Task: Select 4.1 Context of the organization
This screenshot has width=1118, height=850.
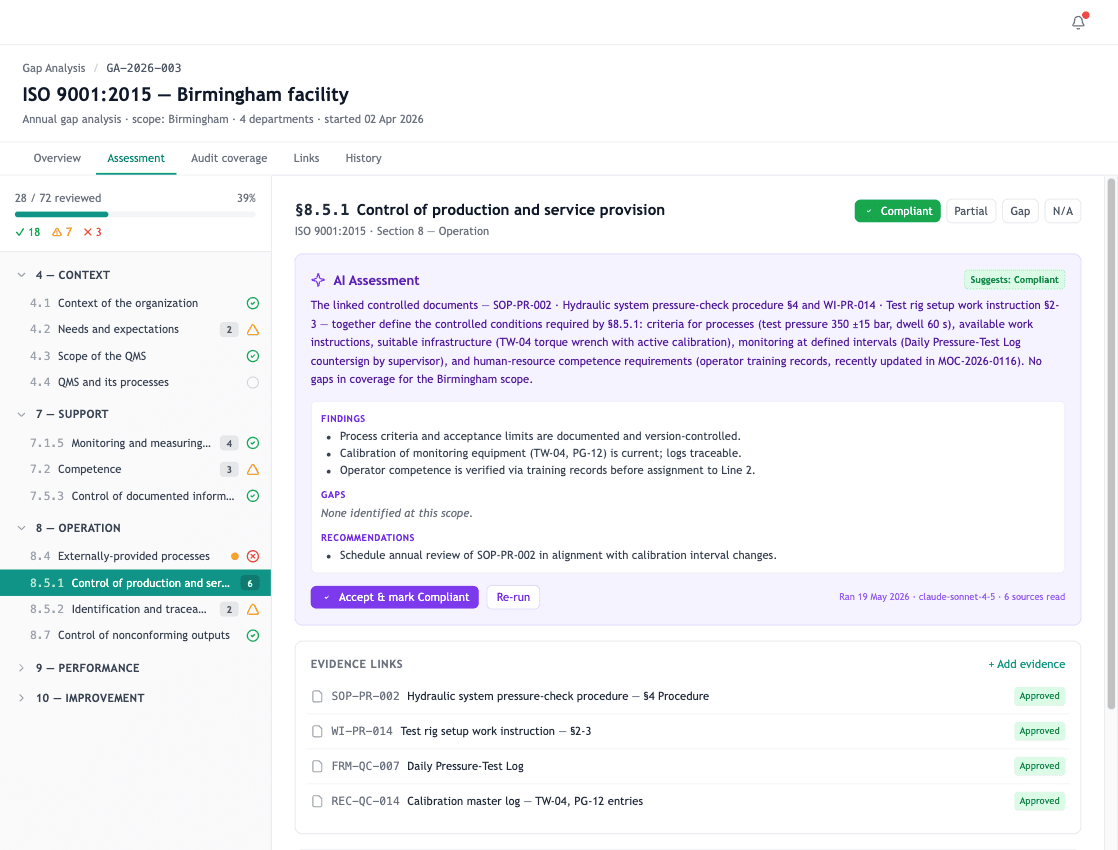Action: click(x=135, y=303)
